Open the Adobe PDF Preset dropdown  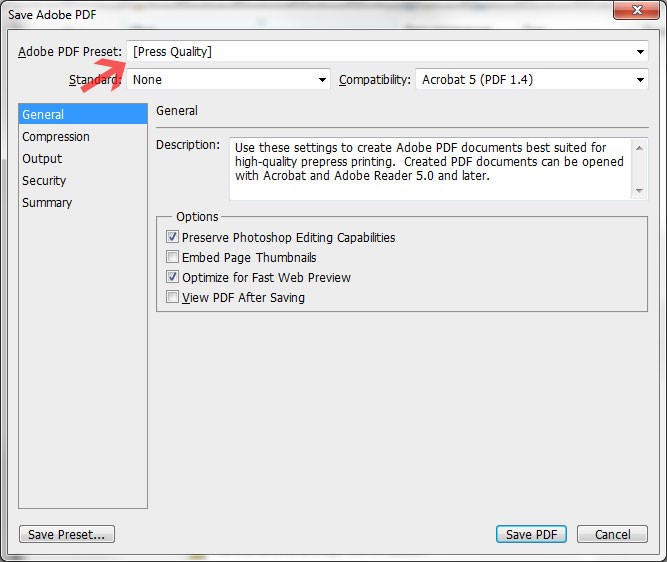(x=387, y=51)
